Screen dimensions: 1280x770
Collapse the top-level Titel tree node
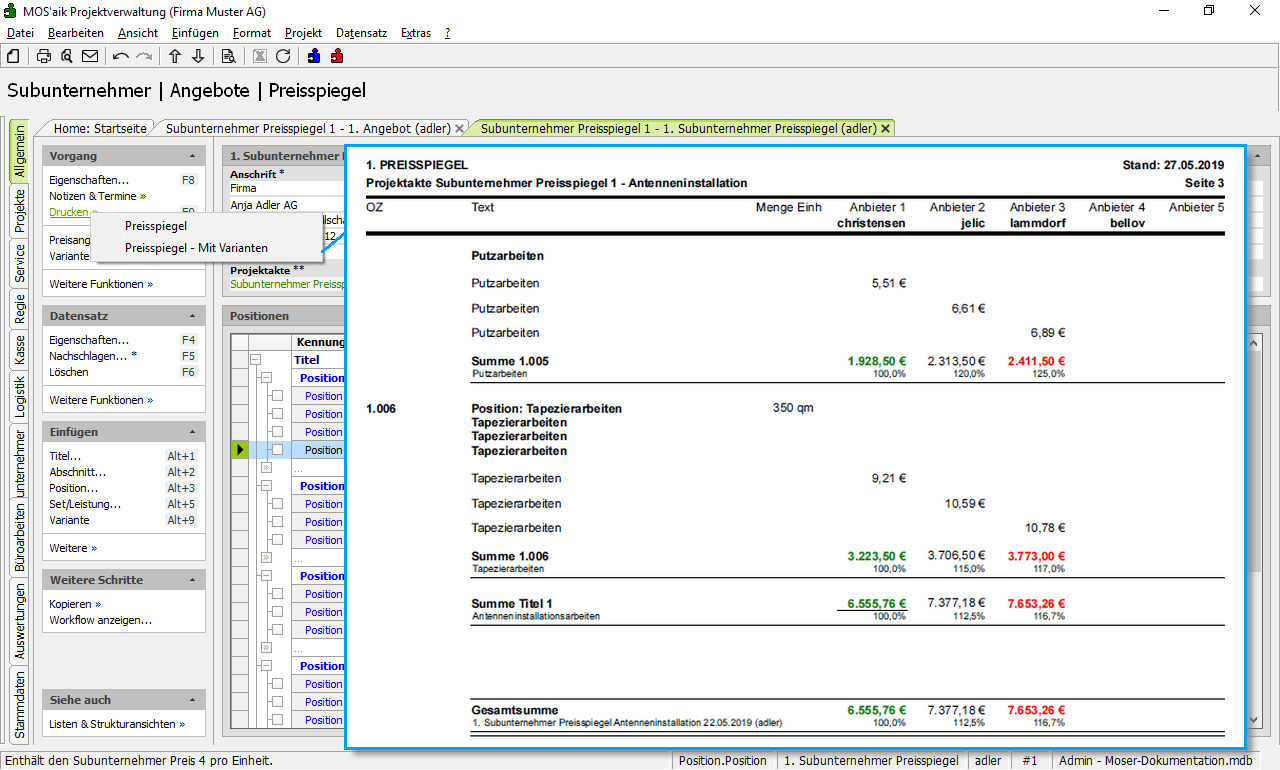pyautogui.click(x=255, y=360)
